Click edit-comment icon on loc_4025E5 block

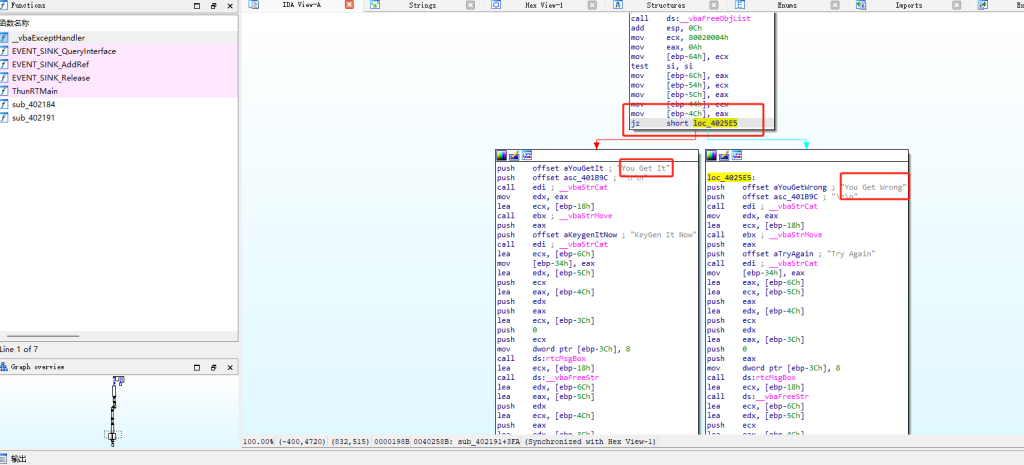tap(724, 155)
